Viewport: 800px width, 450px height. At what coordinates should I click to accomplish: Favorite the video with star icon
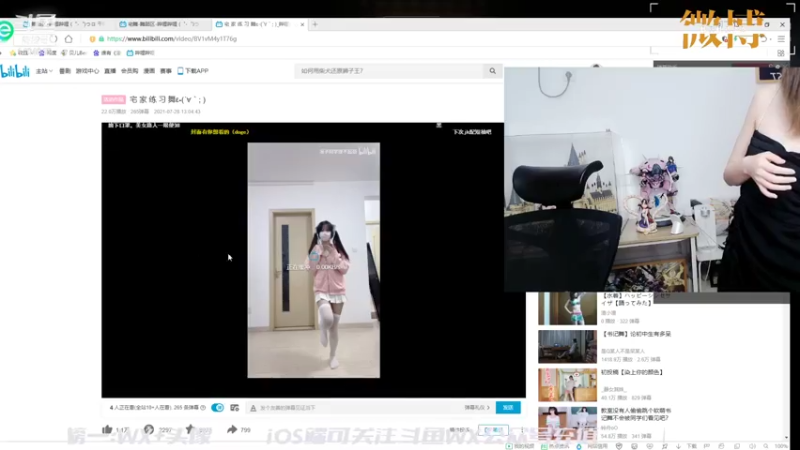pos(190,429)
